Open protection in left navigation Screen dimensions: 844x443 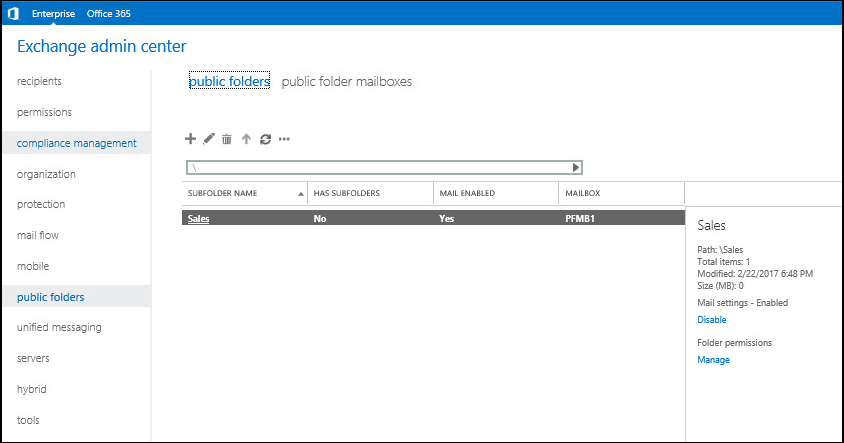click(x=41, y=204)
